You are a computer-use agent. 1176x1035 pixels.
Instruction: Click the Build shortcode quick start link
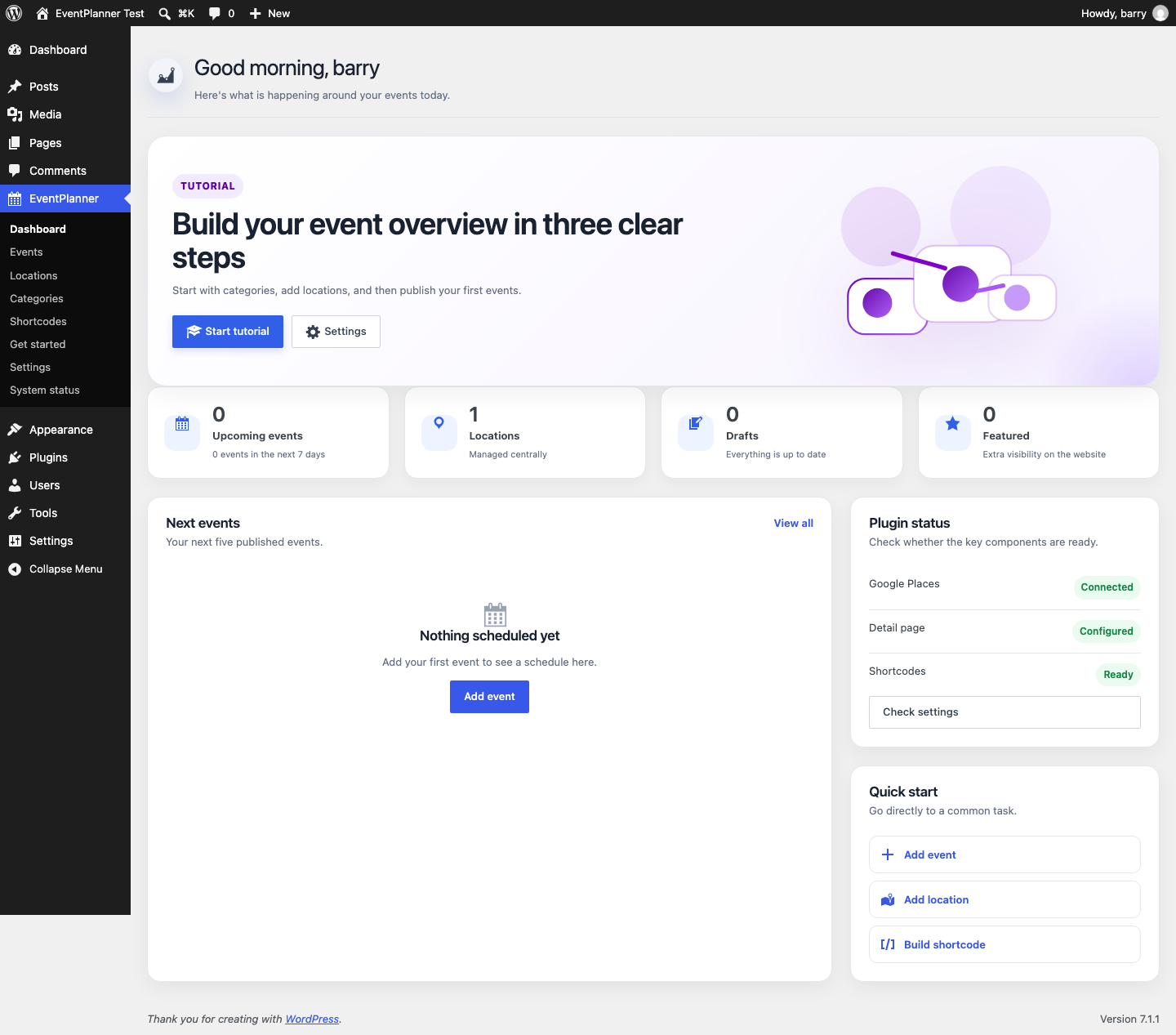(1004, 944)
